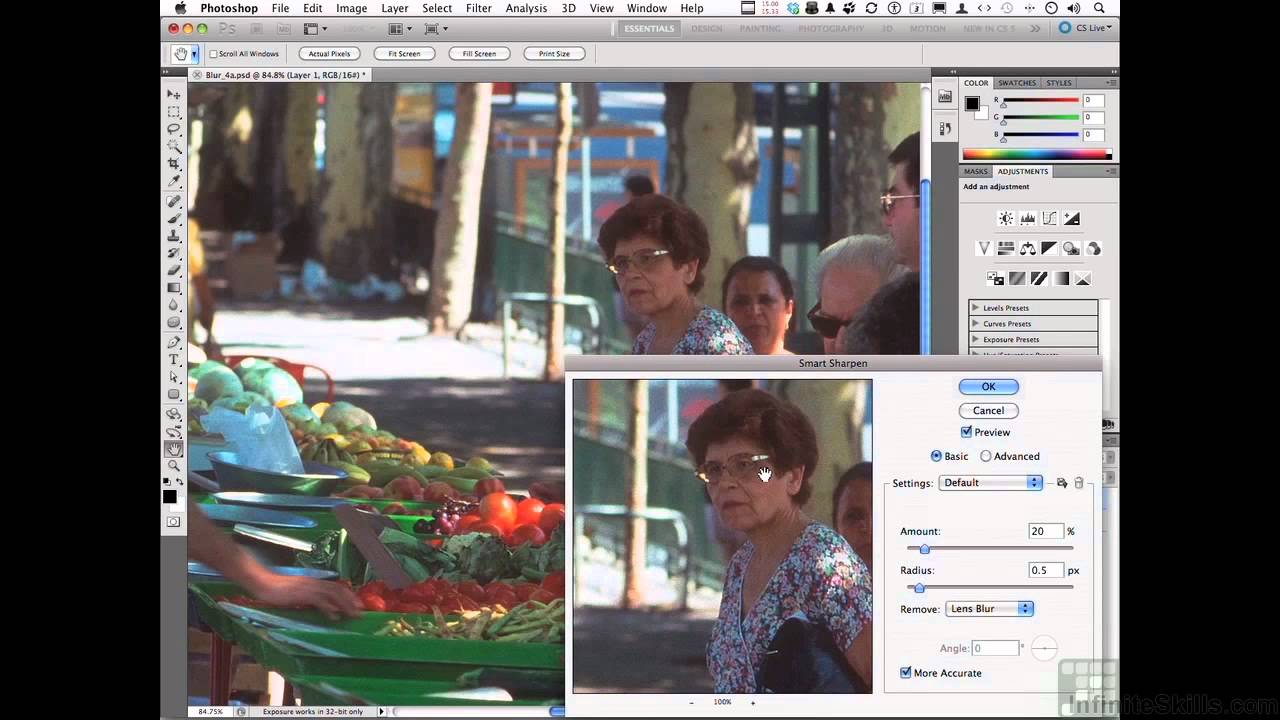Screen dimensions: 1280x720
Task: Click the Radius value field
Action: (x=1046, y=571)
